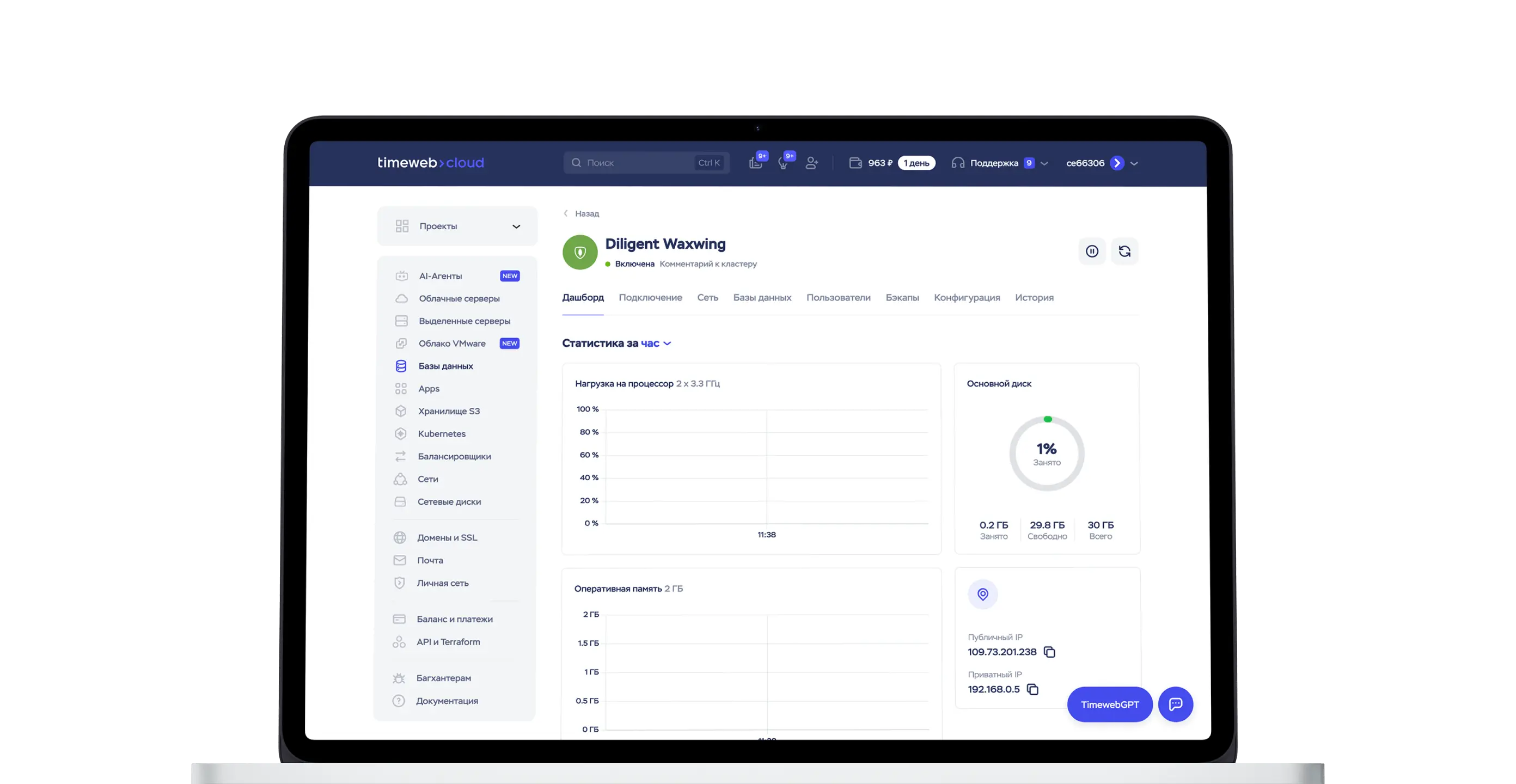This screenshot has height=784, width=1516.
Task: Copy the private IP 192.168.0.5
Action: click(x=1032, y=689)
